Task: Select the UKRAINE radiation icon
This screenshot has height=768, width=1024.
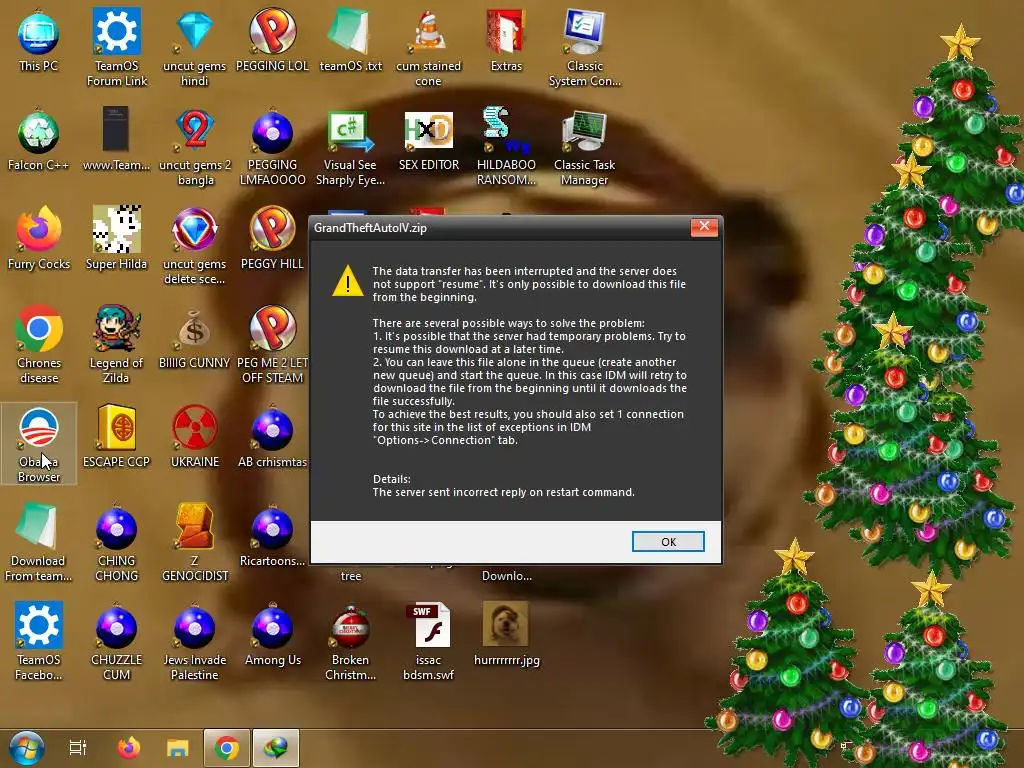Action: pyautogui.click(x=195, y=438)
